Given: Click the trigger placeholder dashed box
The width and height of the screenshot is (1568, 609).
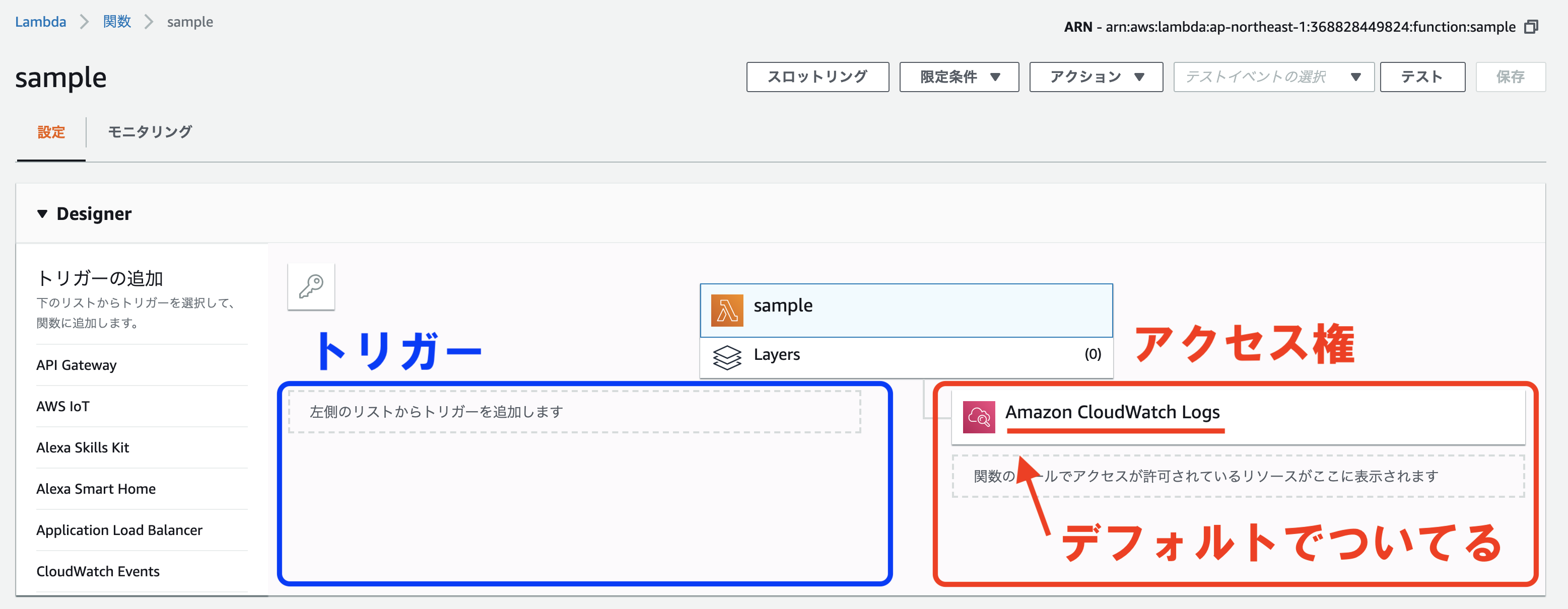Looking at the screenshot, I should (574, 412).
